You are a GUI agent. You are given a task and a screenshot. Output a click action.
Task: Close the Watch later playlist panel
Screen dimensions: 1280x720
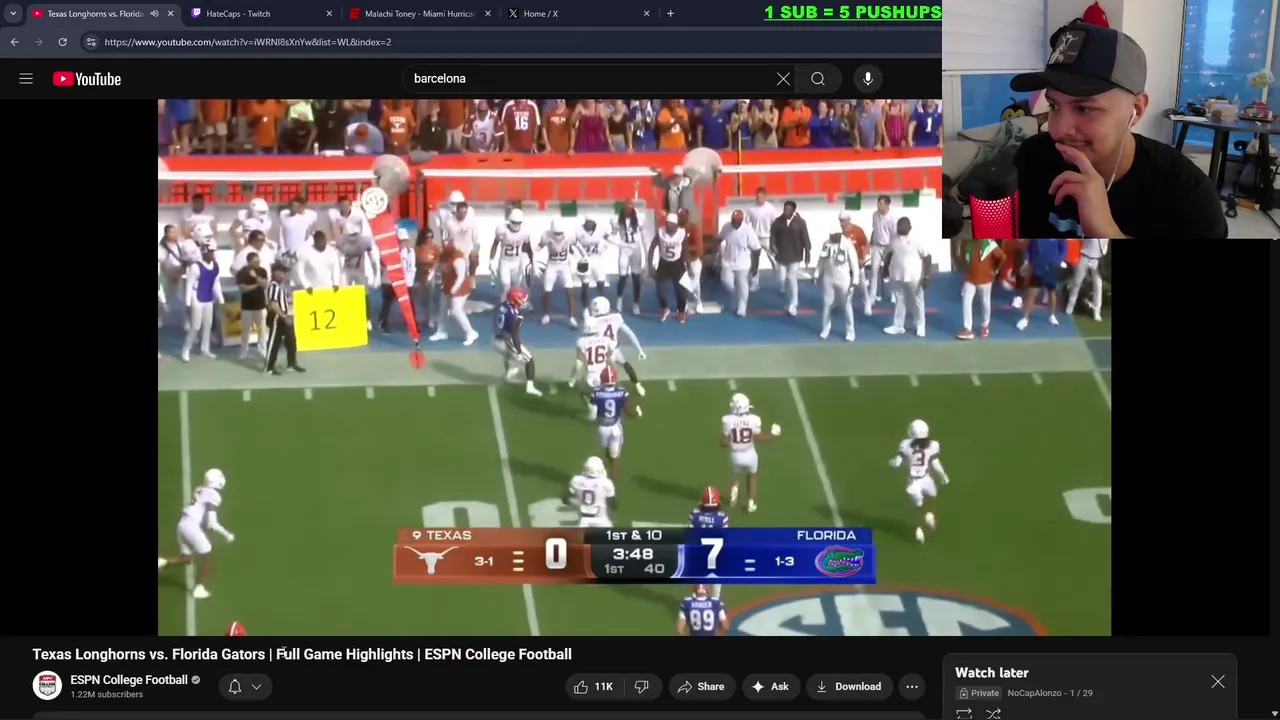[1218, 682]
